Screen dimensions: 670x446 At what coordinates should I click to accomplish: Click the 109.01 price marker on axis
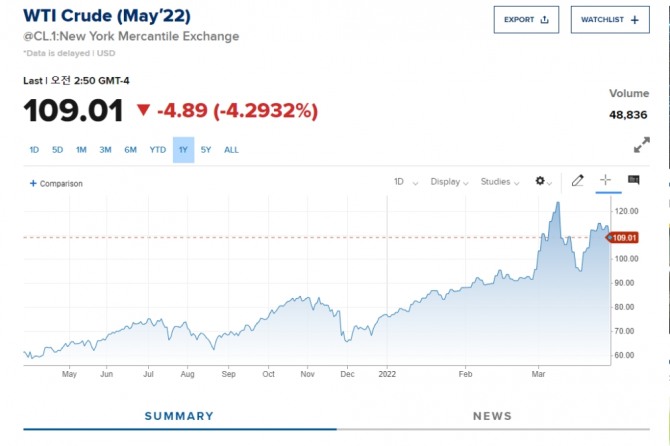point(625,238)
